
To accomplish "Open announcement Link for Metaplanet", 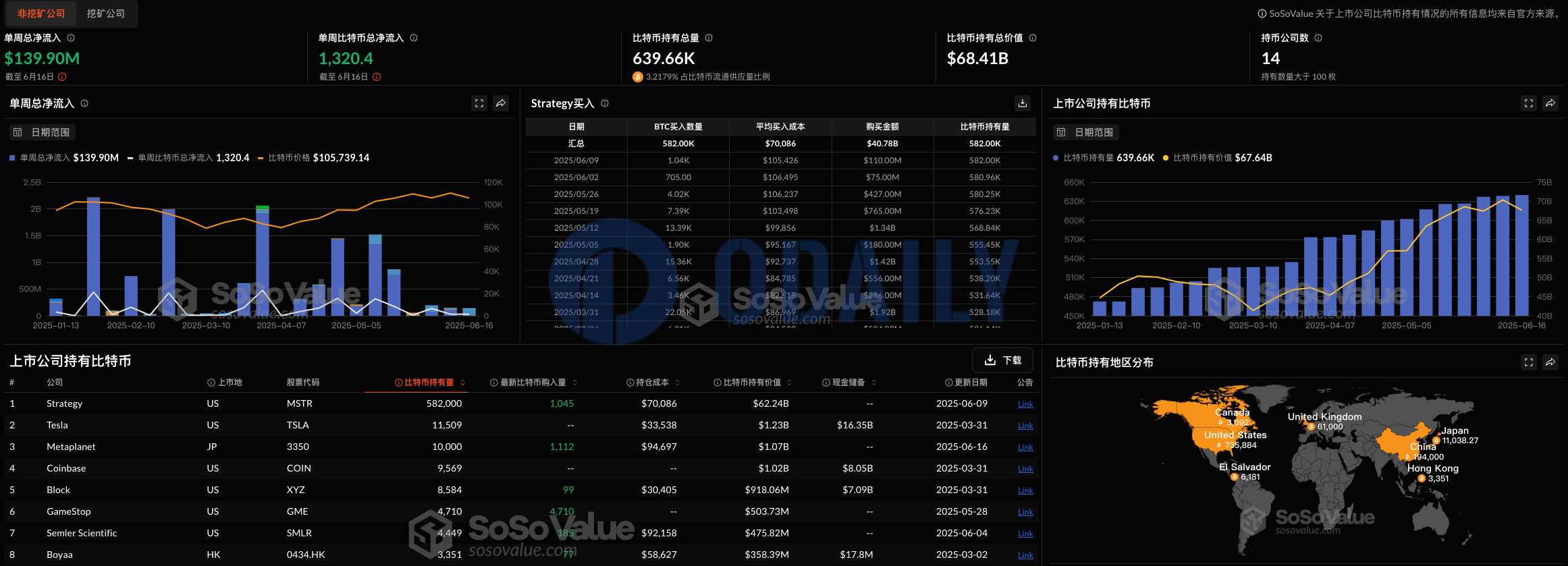I will 1025,447.
